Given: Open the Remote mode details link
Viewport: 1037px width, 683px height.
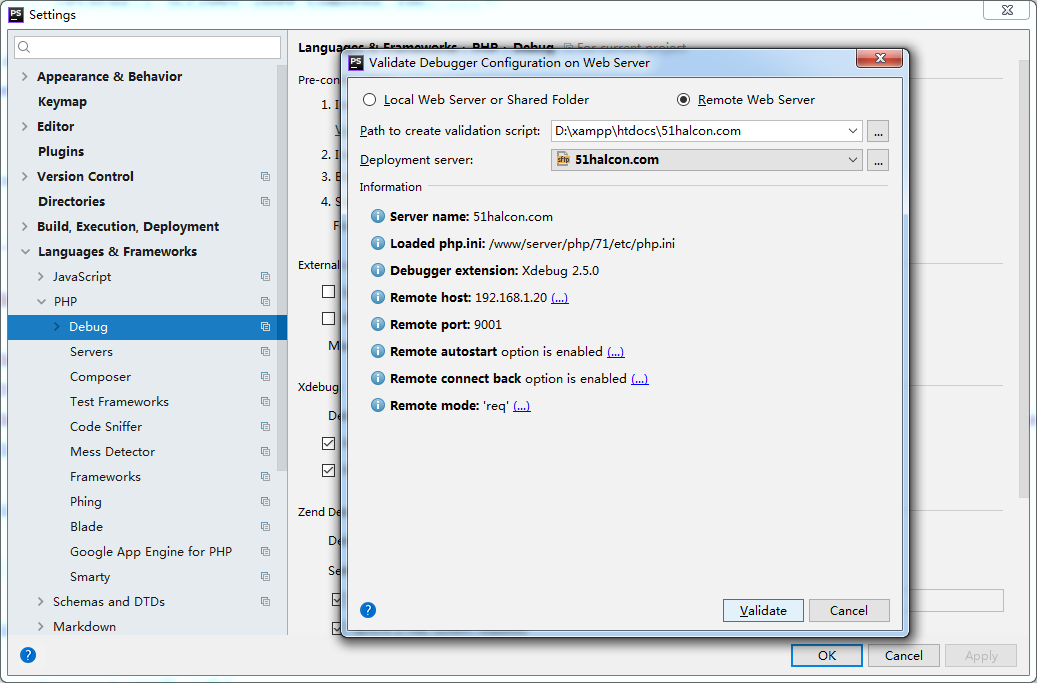Looking at the screenshot, I should (x=522, y=406).
